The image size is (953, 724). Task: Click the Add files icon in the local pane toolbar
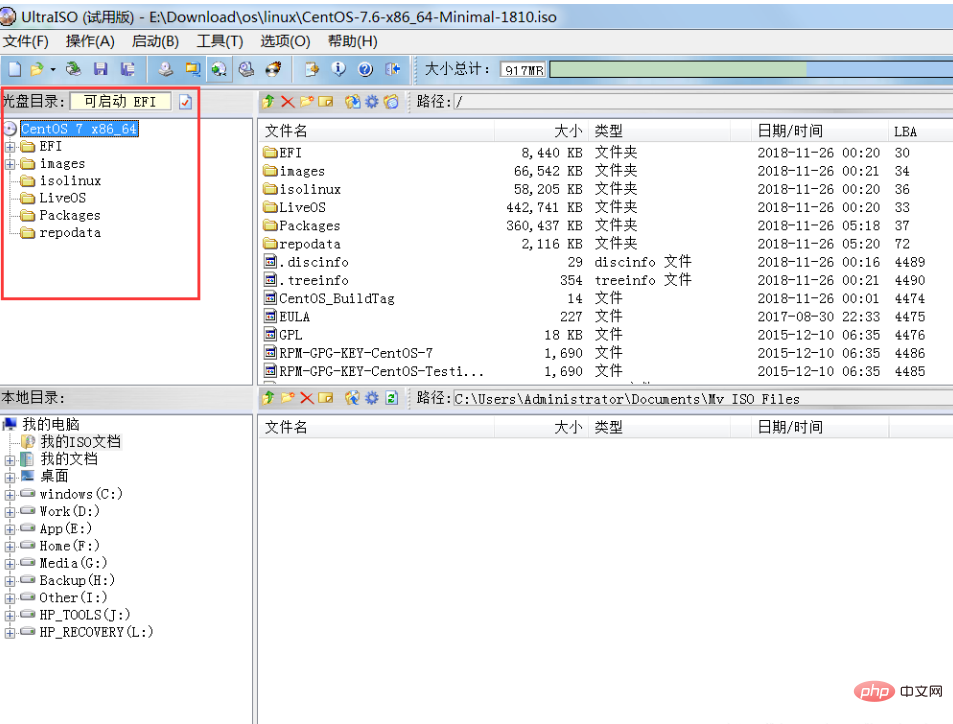coord(352,398)
